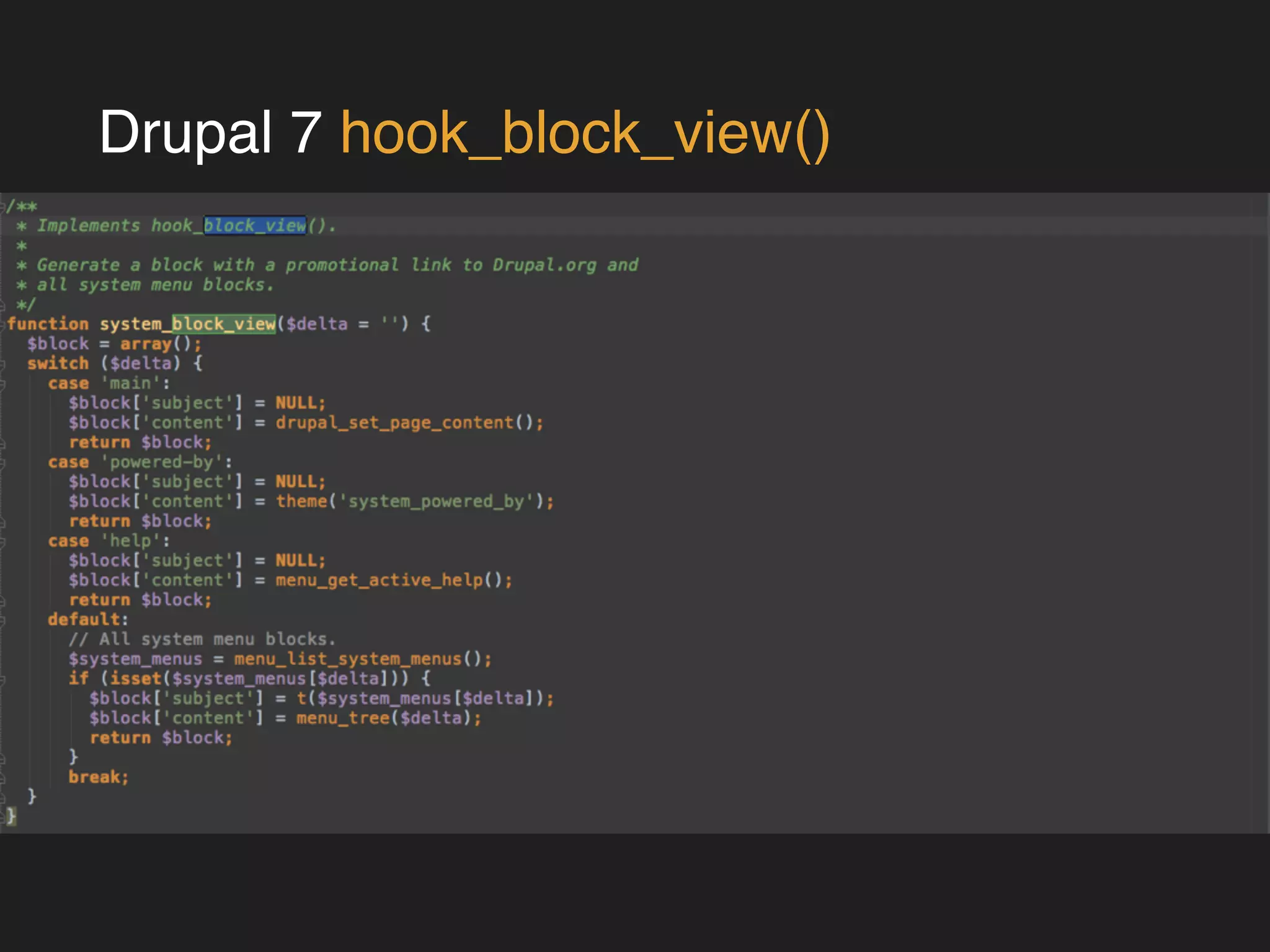Click the 'break;' statement
1270x952 pixels.
tap(99, 777)
